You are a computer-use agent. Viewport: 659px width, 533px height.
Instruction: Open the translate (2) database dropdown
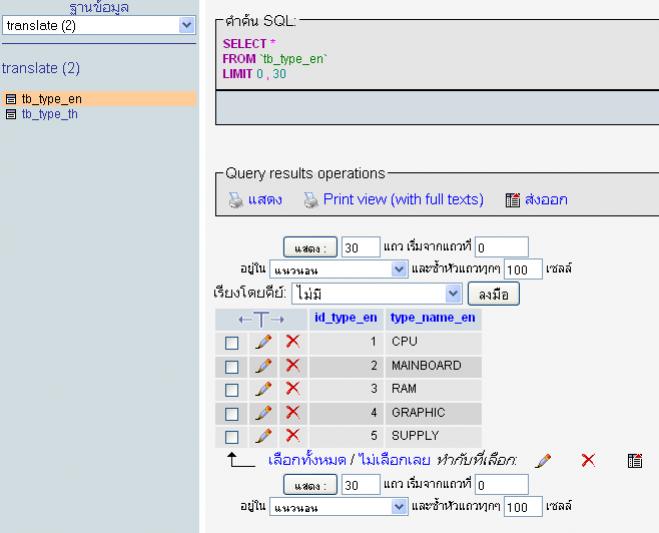point(99,25)
